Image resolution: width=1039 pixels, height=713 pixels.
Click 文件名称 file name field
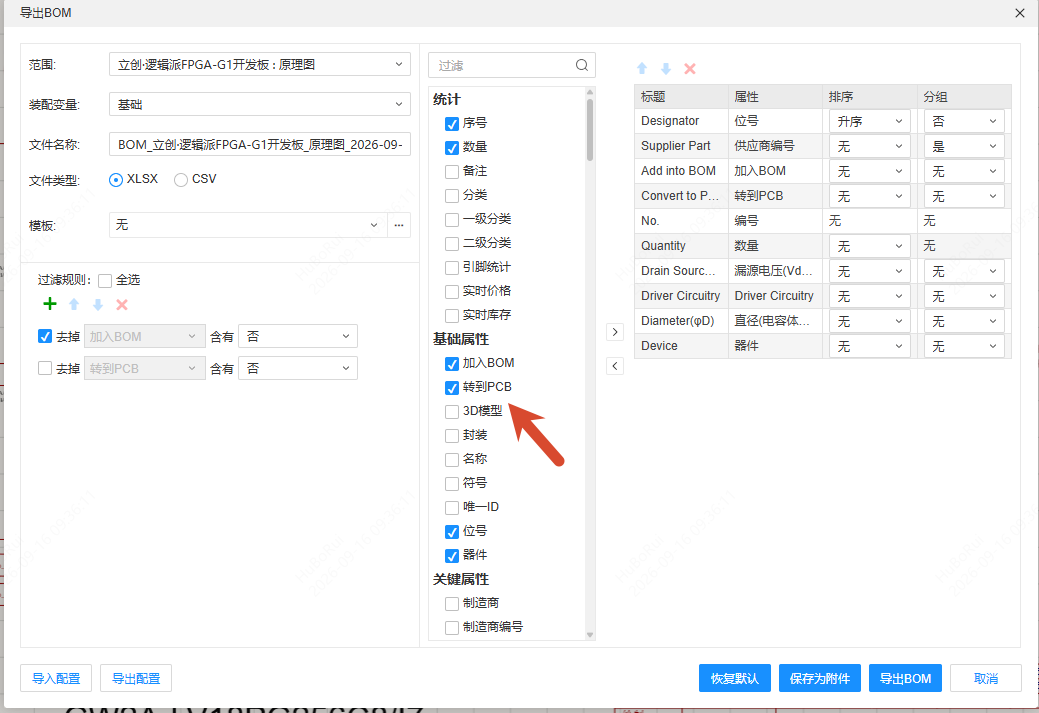(260, 144)
